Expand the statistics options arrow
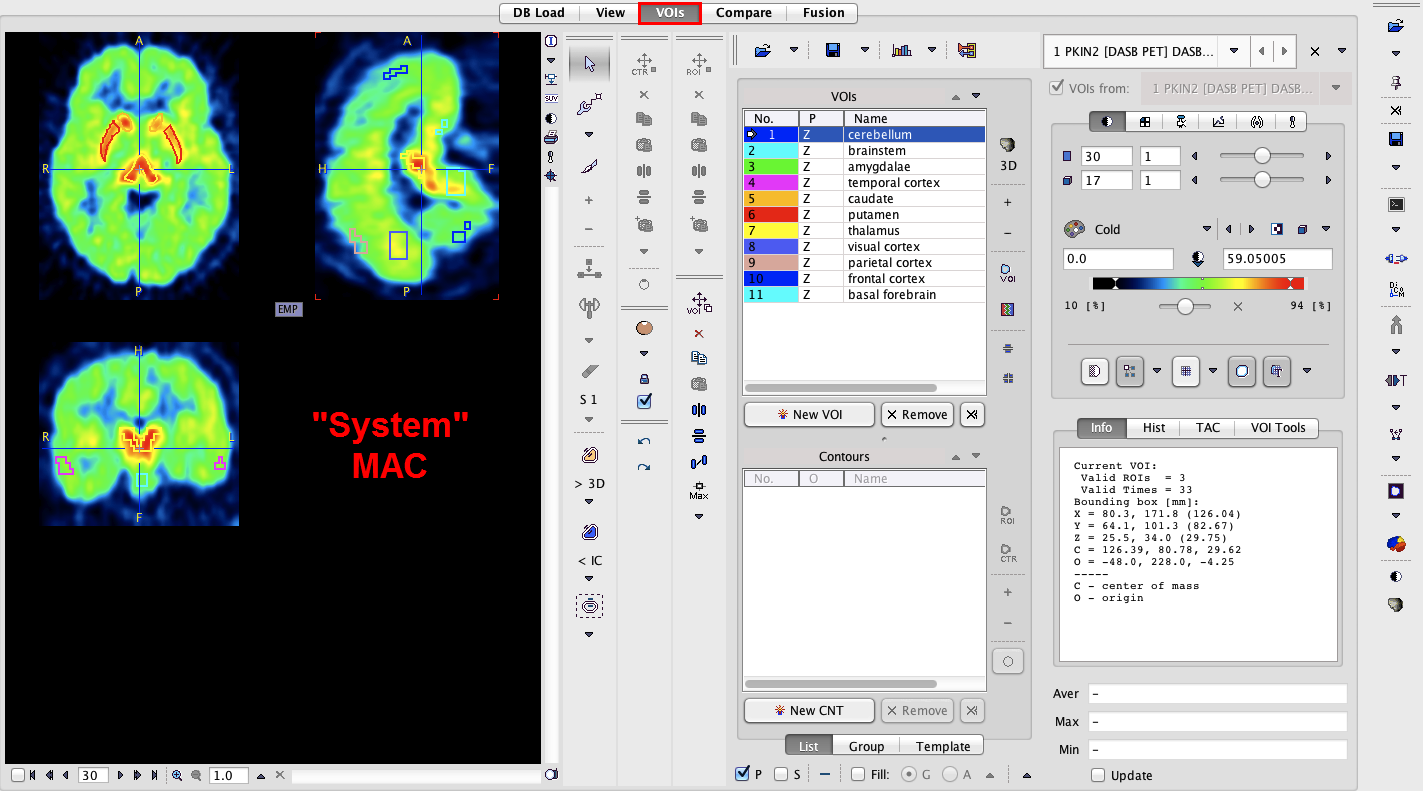This screenshot has width=1423, height=791. [x=932, y=50]
